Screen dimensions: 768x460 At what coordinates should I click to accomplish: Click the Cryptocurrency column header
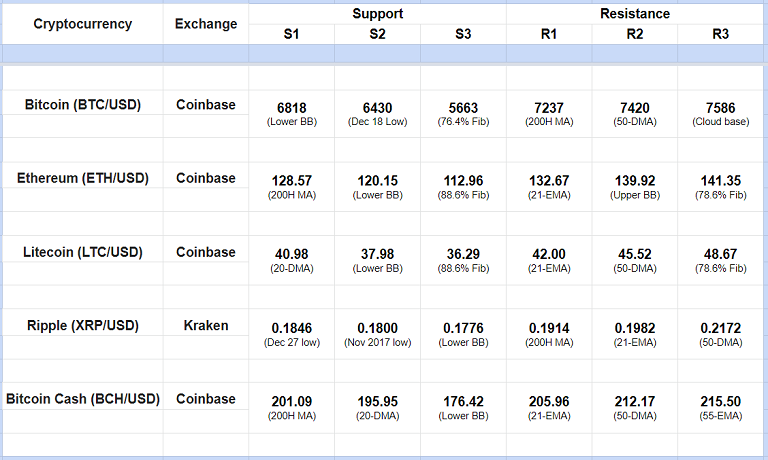click(x=82, y=24)
